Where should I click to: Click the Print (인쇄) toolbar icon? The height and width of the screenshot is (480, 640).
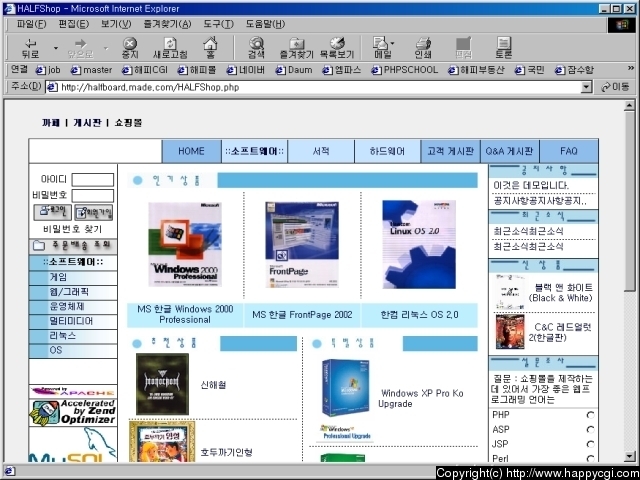pyautogui.click(x=423, y=48)
